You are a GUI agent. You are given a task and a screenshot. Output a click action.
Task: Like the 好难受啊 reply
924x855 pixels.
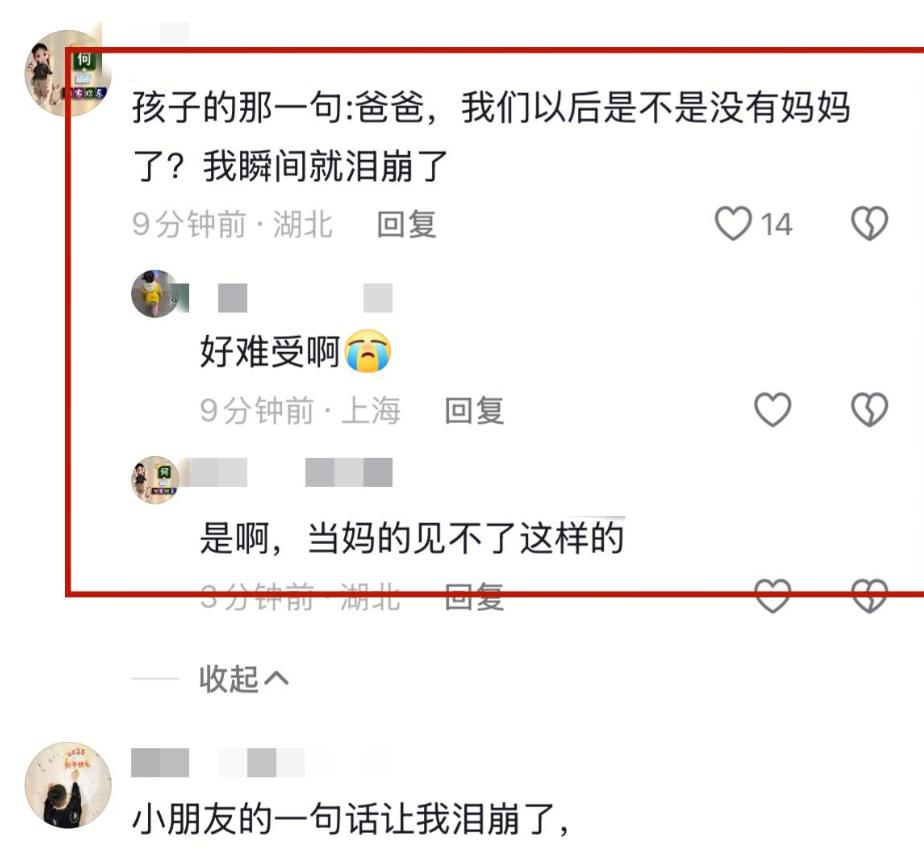pos(773,410)
